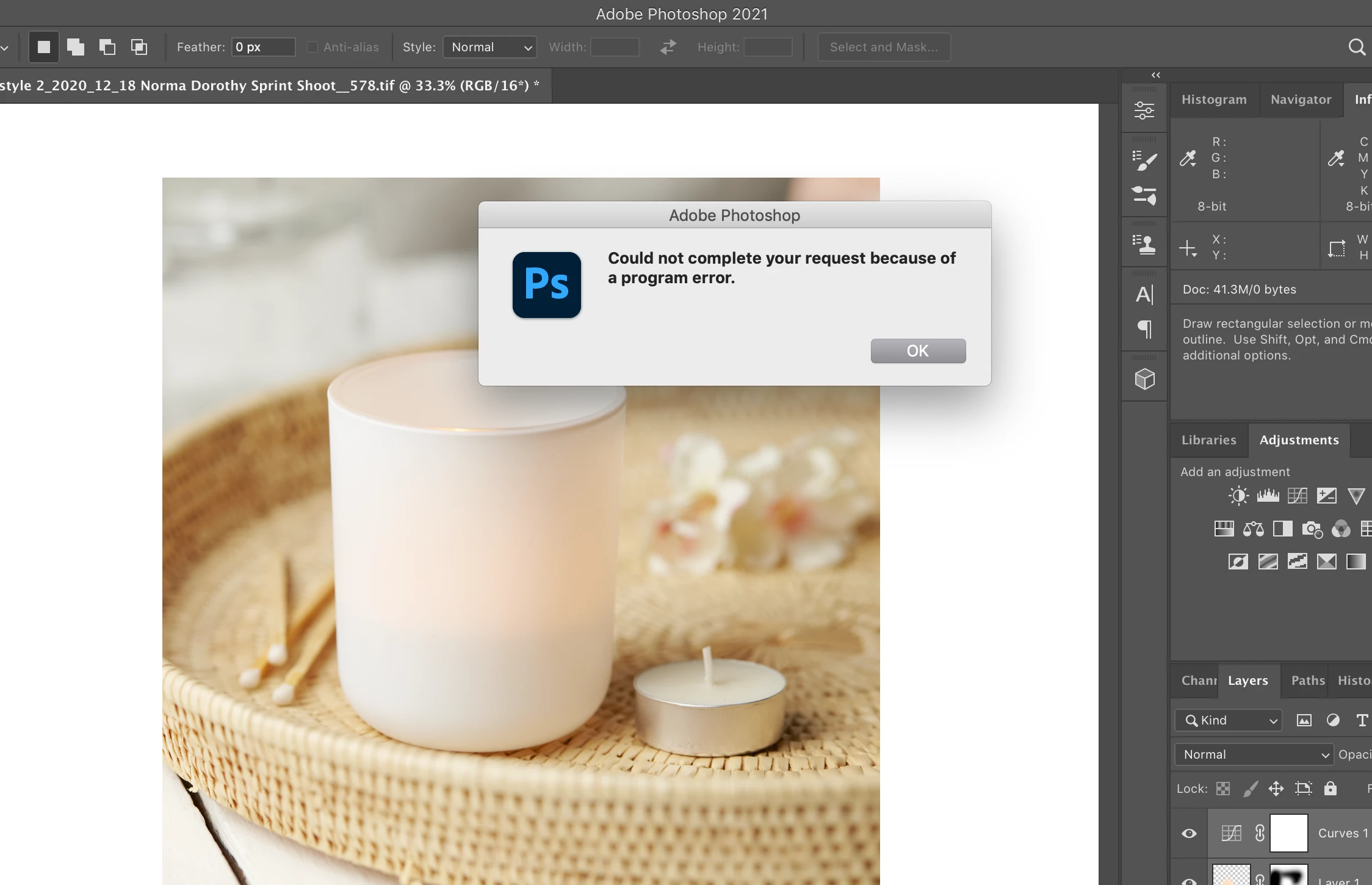Image resolution: width=1372 pixels, height=885 pixels.
Task: Open the layer filter Kind dropdown
Action: (x=1229, y=720)
